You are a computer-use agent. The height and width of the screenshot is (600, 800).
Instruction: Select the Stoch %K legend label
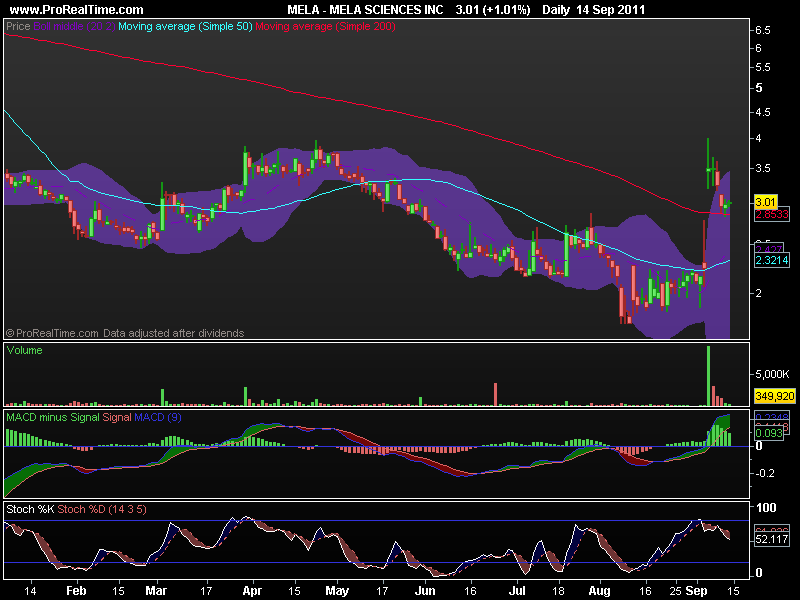(30, 509)
